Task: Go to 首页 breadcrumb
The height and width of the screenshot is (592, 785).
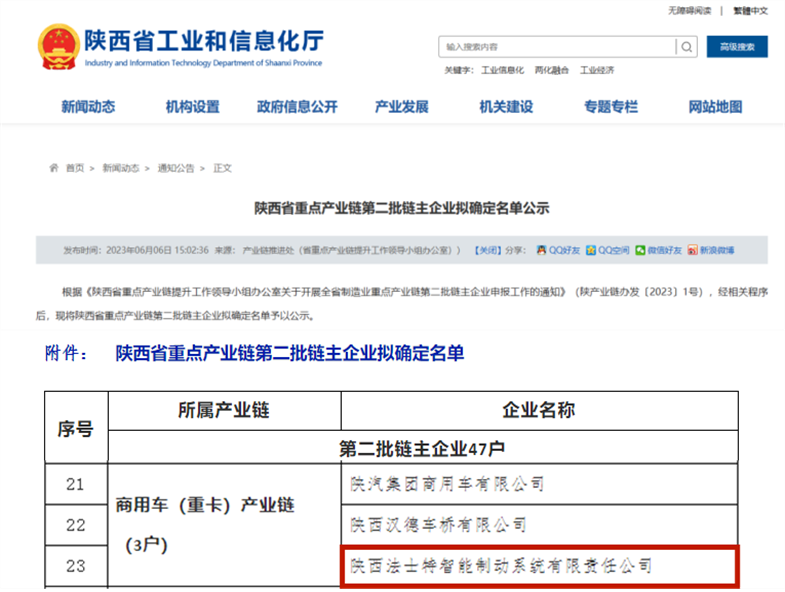Action: pyautogui.click(x=75, y=168)
